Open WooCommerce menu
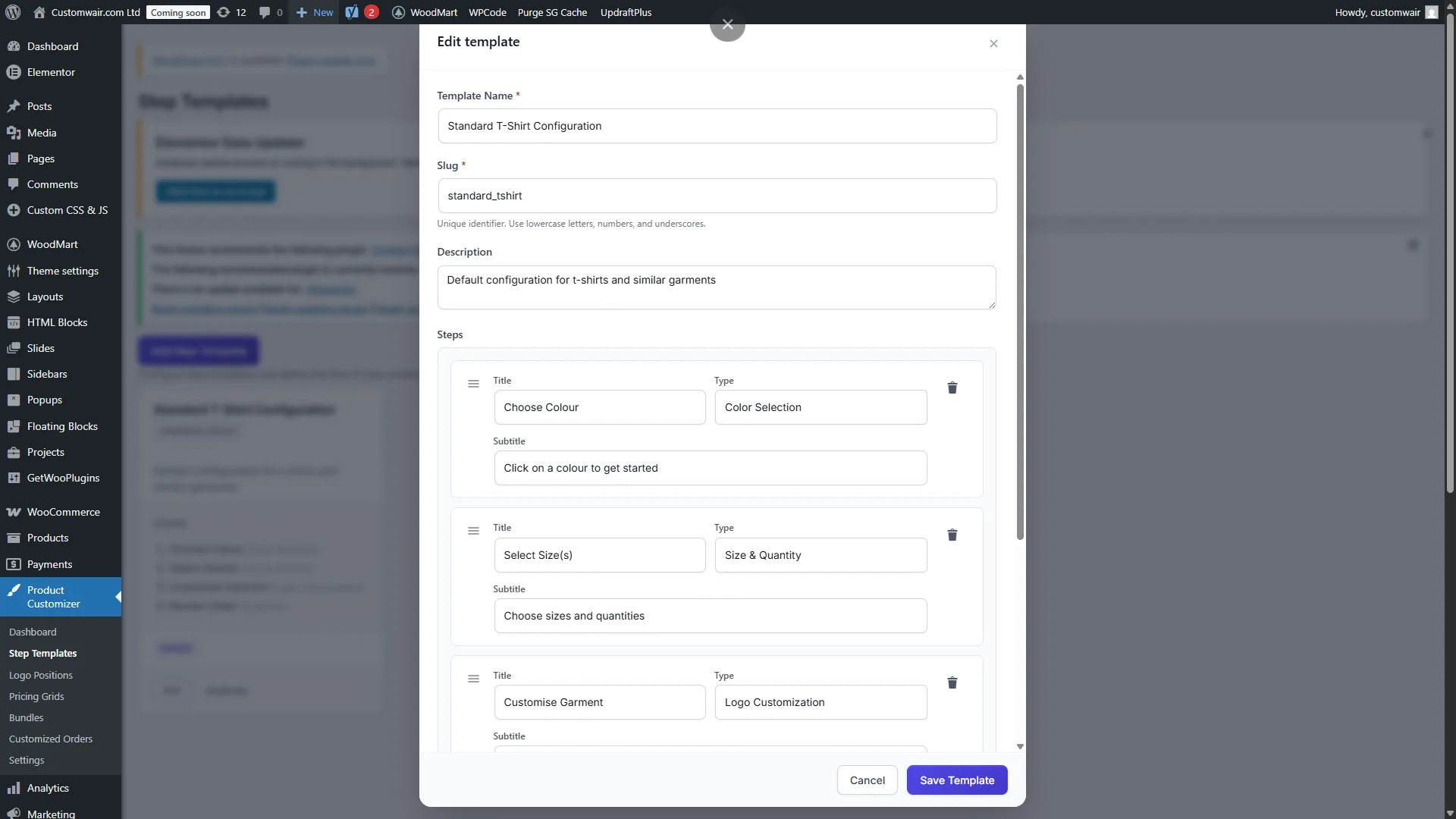Screen dimensions: 1456x819 61,512
